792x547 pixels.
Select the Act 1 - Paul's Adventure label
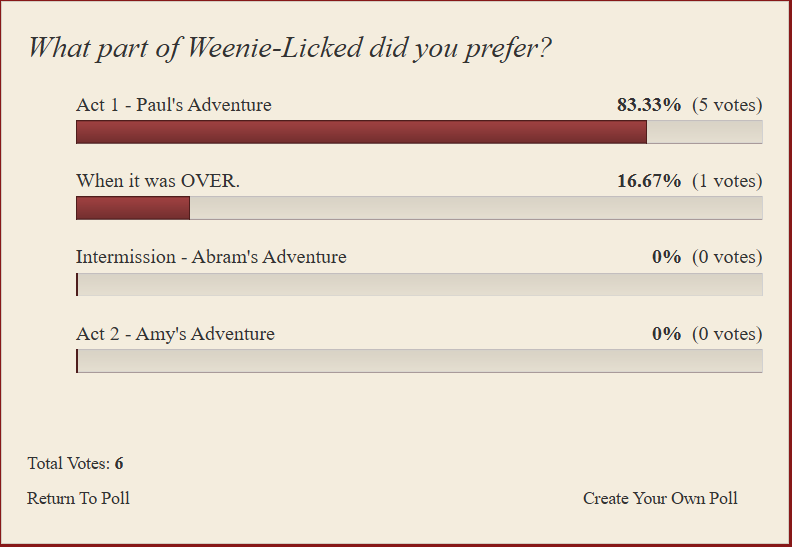[x=173, y=105]
